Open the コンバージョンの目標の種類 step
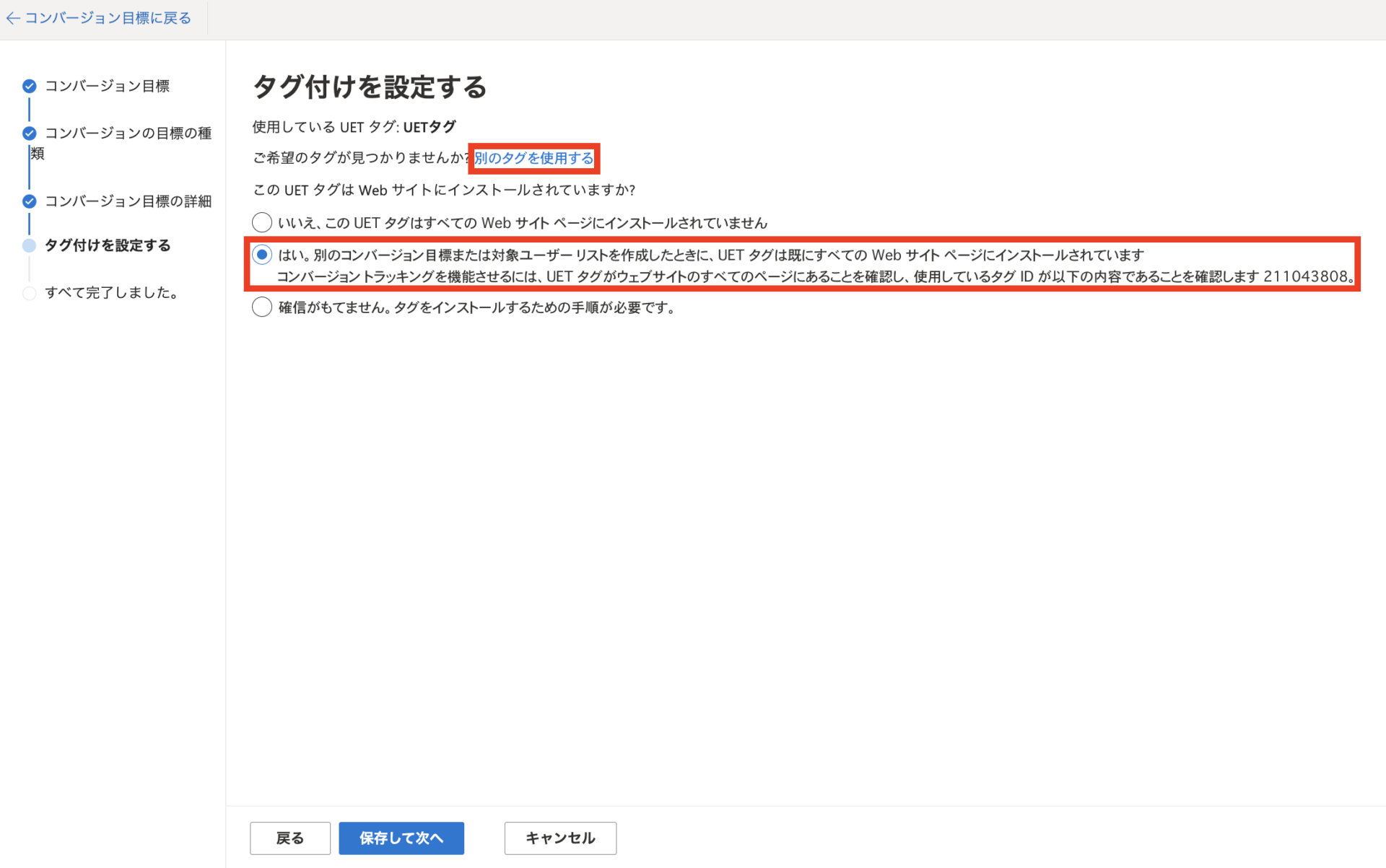This screenshot has width=1386, height=868. click(x=121, y=143)
